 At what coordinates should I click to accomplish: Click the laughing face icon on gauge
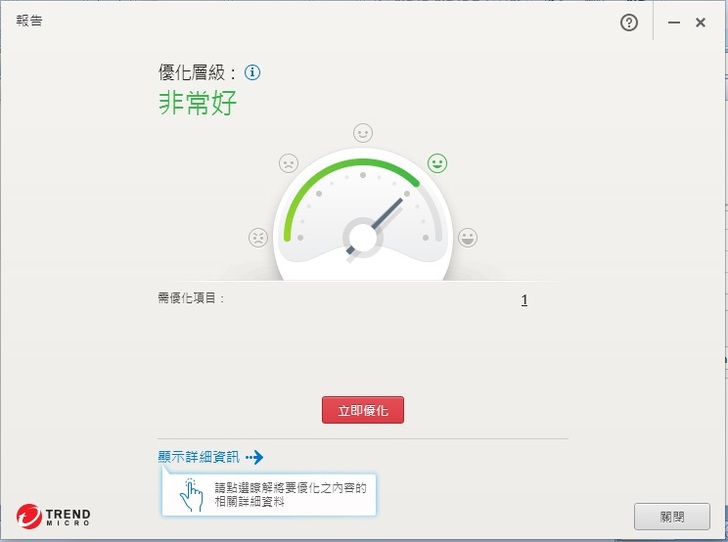[468, 238]
